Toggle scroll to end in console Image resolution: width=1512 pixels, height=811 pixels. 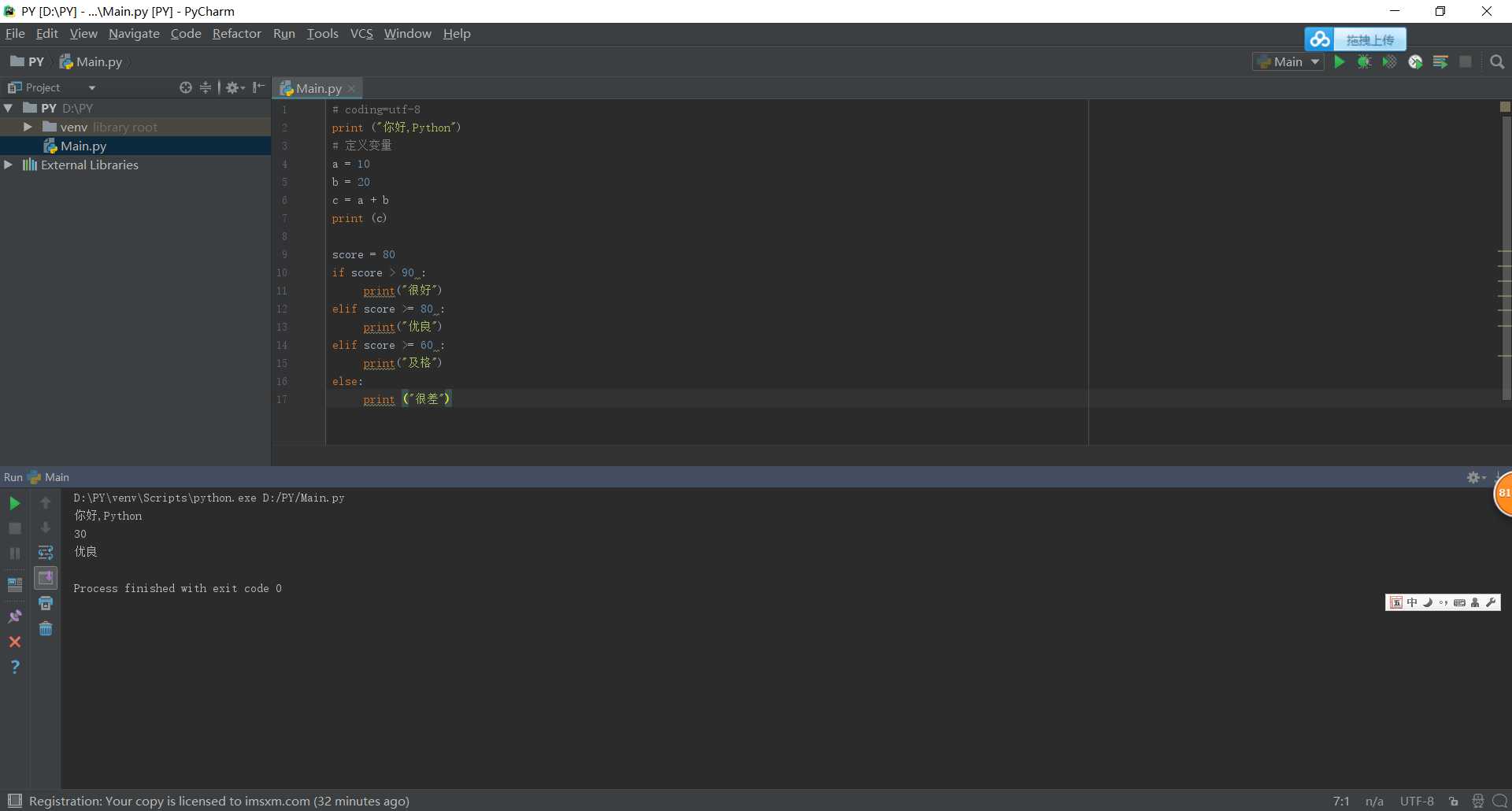click(46, 578)
